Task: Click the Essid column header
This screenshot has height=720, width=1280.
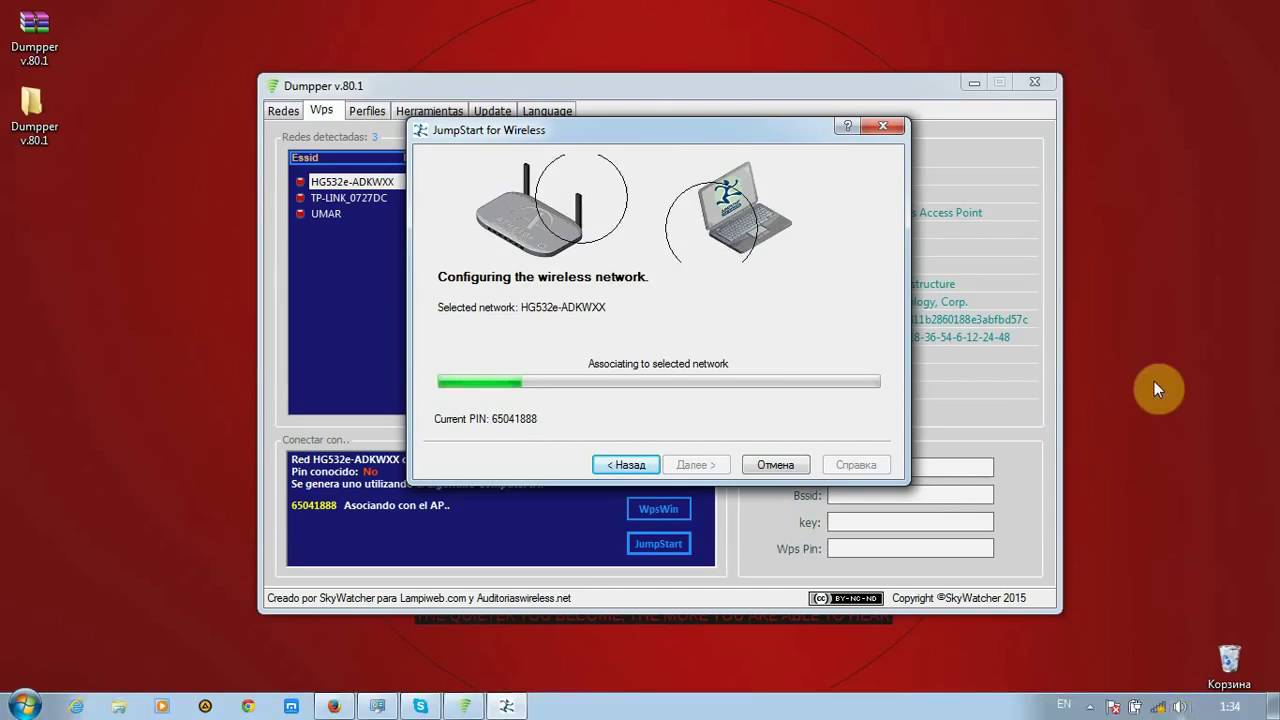Action: (x=347, y=158)
